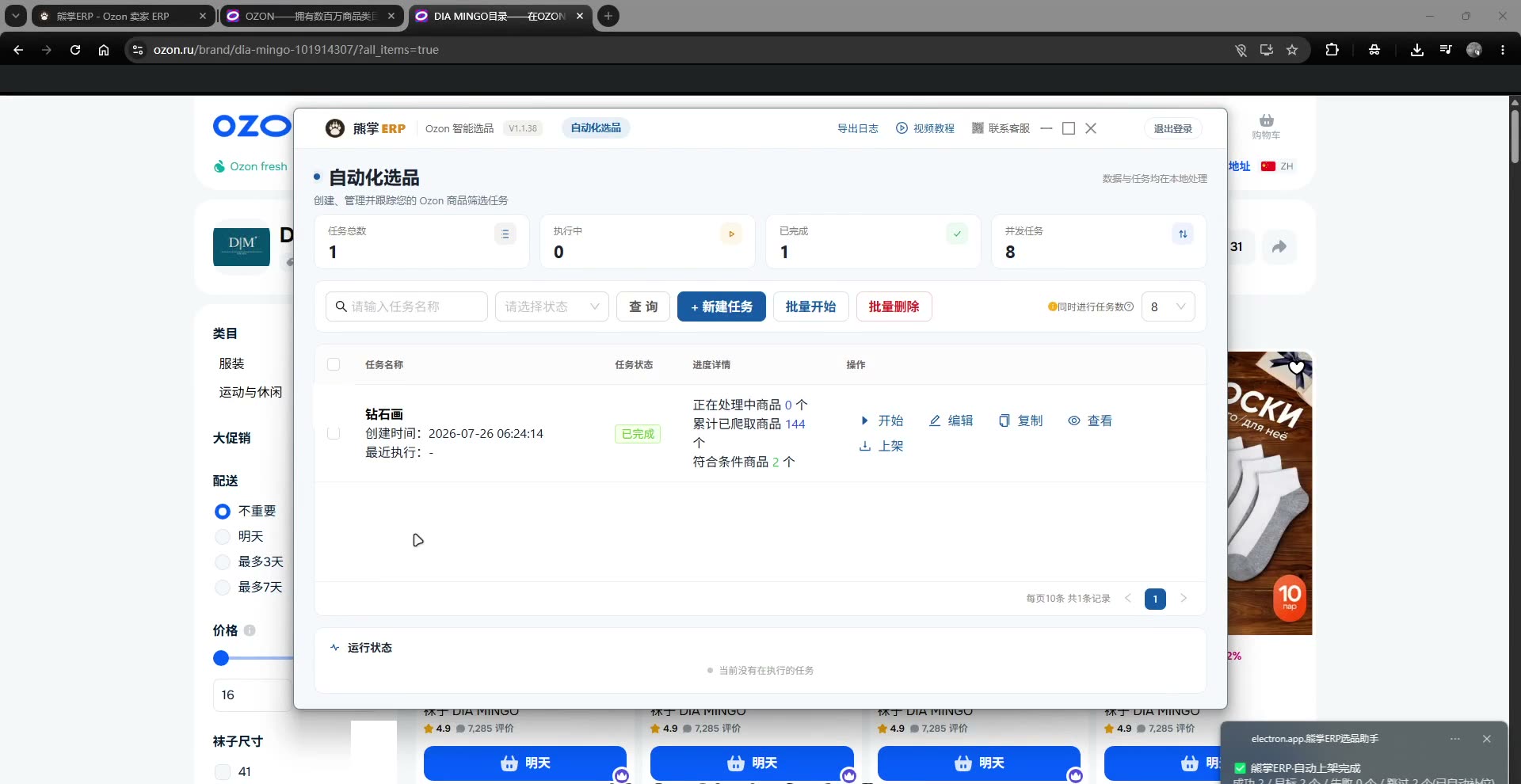
Task: Open Chrome three-dot menu
Action: click(x=1503, y=50)
